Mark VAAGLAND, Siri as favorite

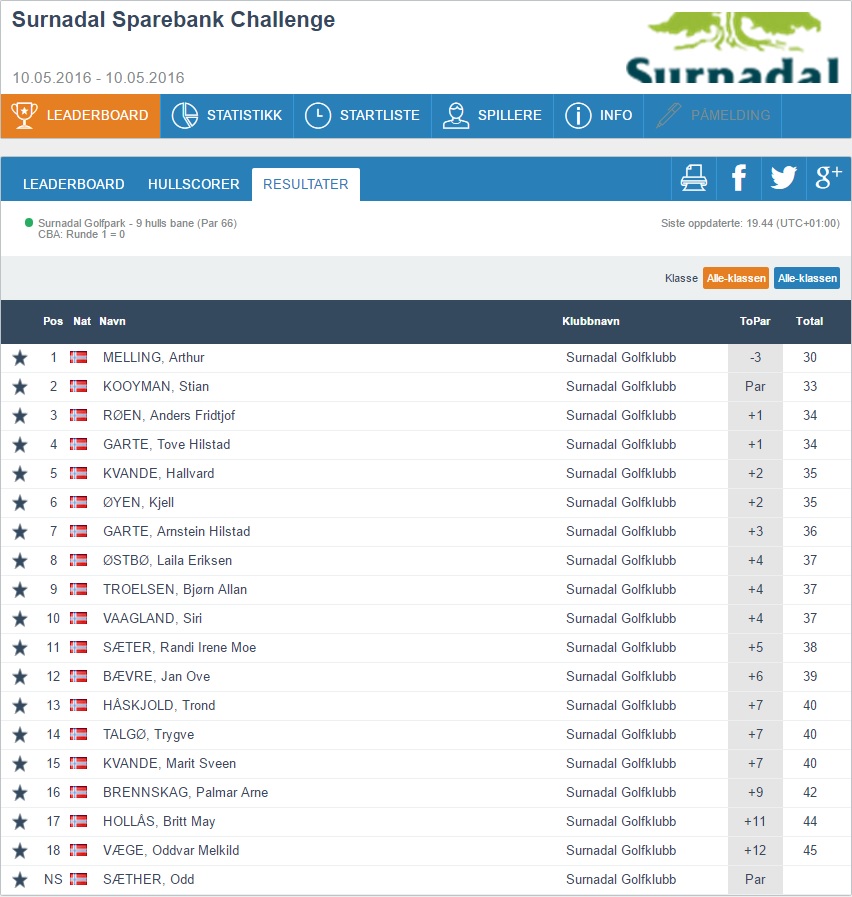20,618
